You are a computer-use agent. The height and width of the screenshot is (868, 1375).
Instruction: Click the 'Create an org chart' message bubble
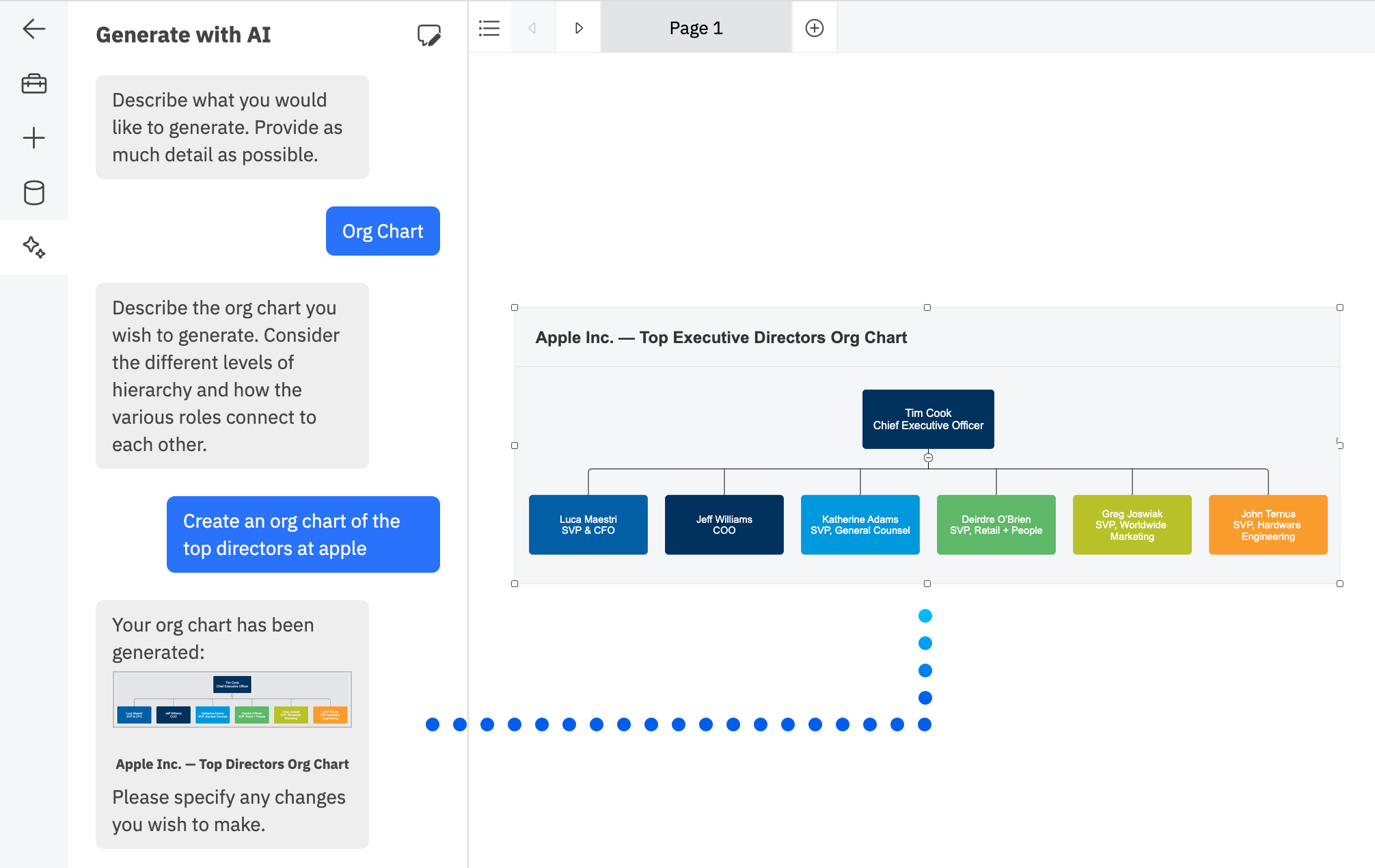[303, 534]
